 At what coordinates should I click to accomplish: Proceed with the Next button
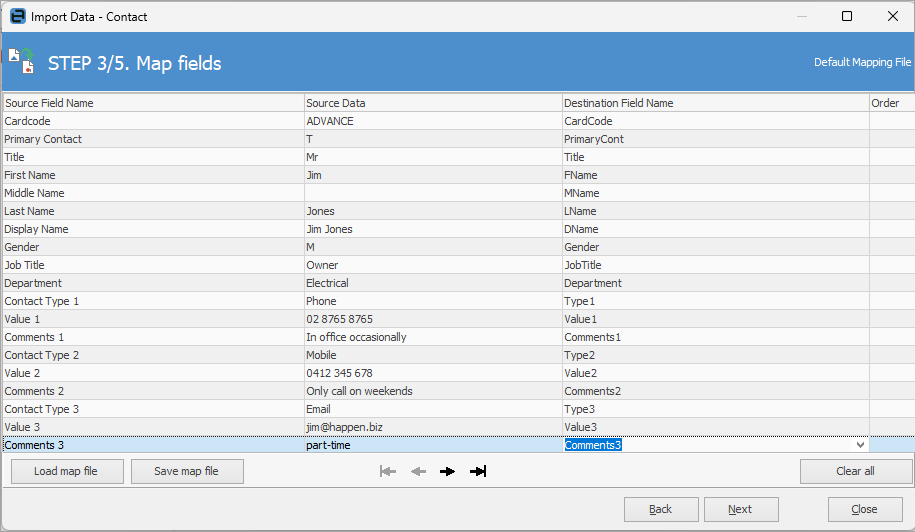[740, 509]
